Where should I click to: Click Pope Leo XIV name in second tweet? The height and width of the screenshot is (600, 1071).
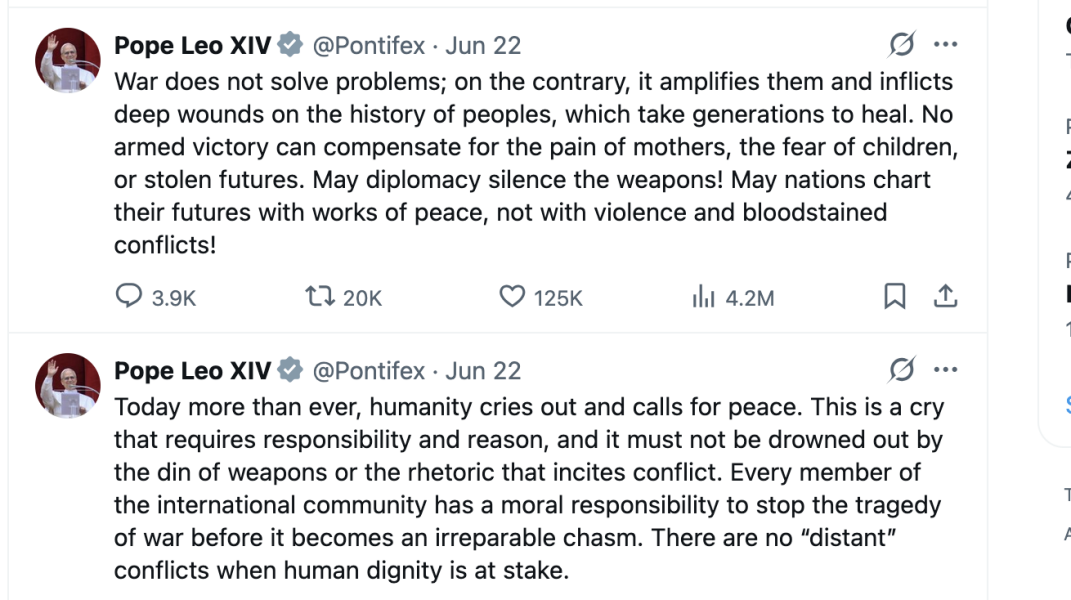192,371
